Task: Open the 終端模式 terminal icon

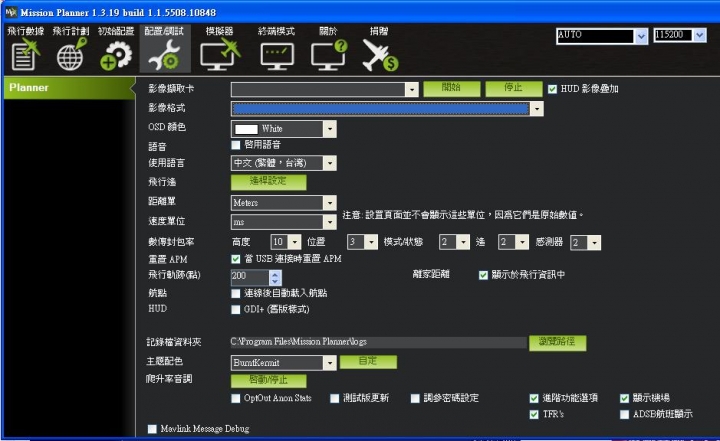Action: click(x=276, y=49)
